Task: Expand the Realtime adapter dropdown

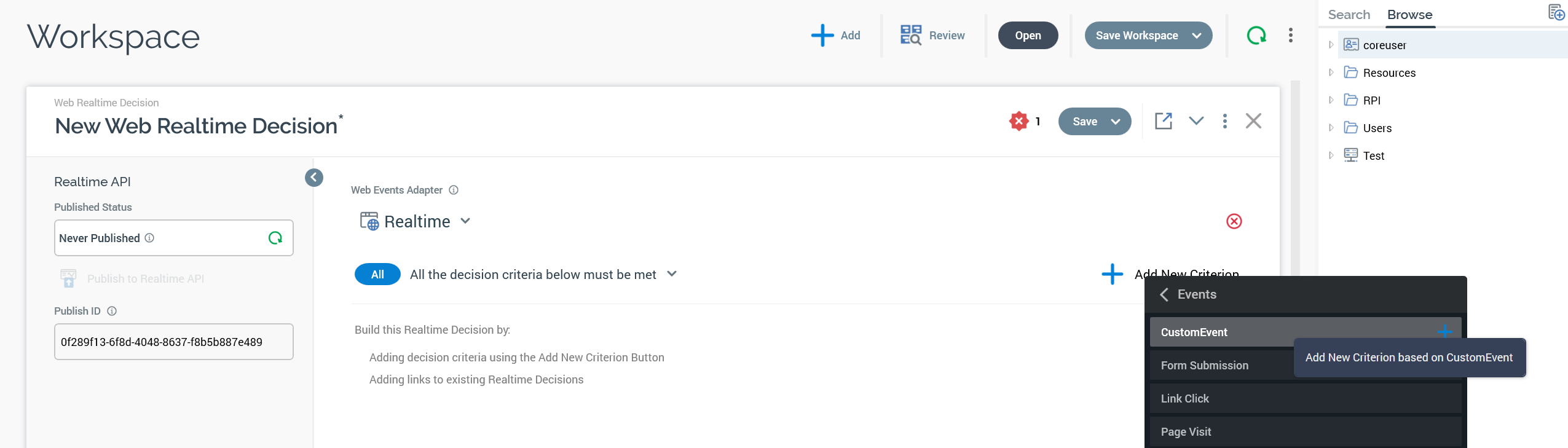Action: (x=465, y=221)
